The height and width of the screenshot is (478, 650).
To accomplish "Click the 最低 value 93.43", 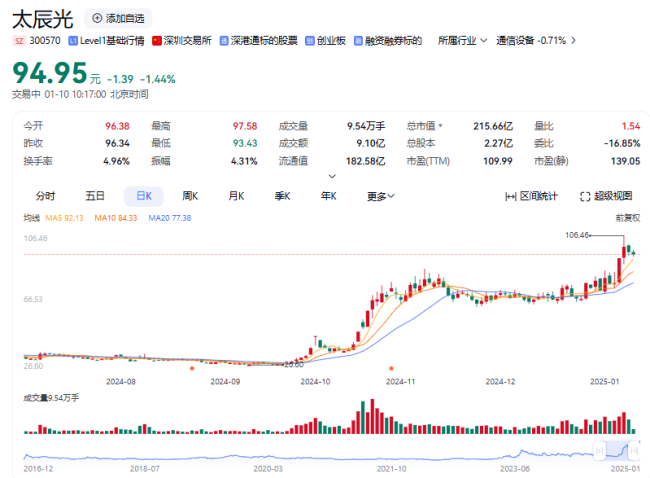I will point(245,143).
